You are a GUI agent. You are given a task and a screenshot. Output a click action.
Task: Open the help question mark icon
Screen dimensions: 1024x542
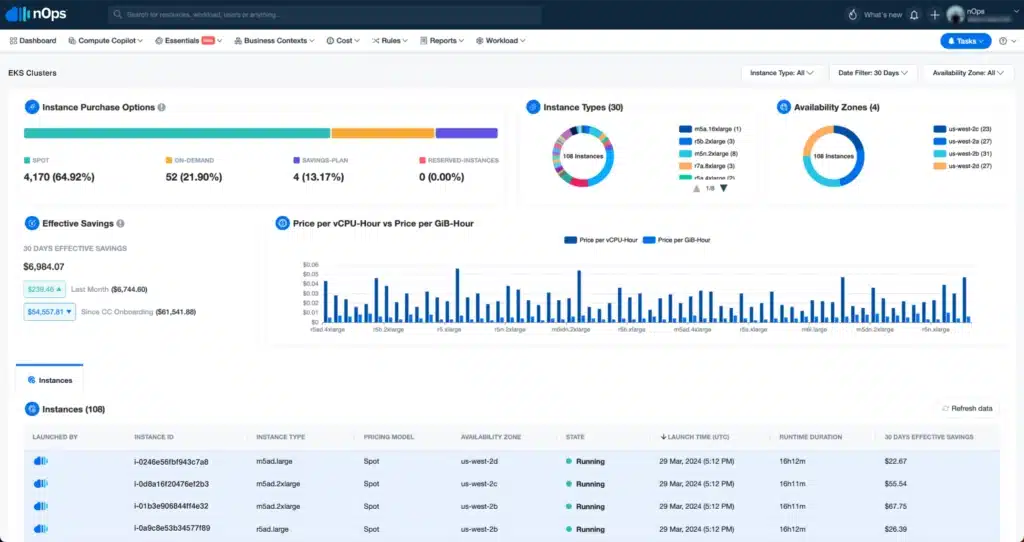pos(1003,40)
